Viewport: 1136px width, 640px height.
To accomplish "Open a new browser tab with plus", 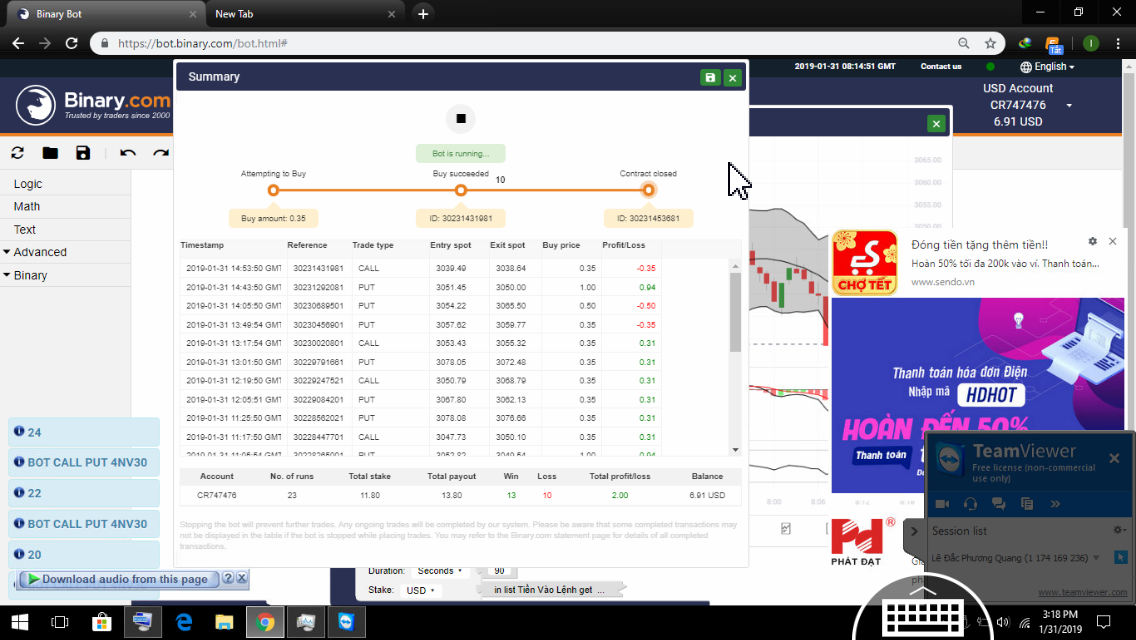I will coord(423,14).
